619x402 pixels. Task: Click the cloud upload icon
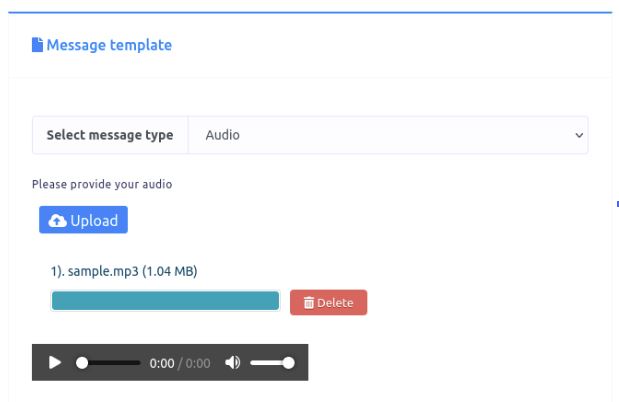(x=57, y=220)
